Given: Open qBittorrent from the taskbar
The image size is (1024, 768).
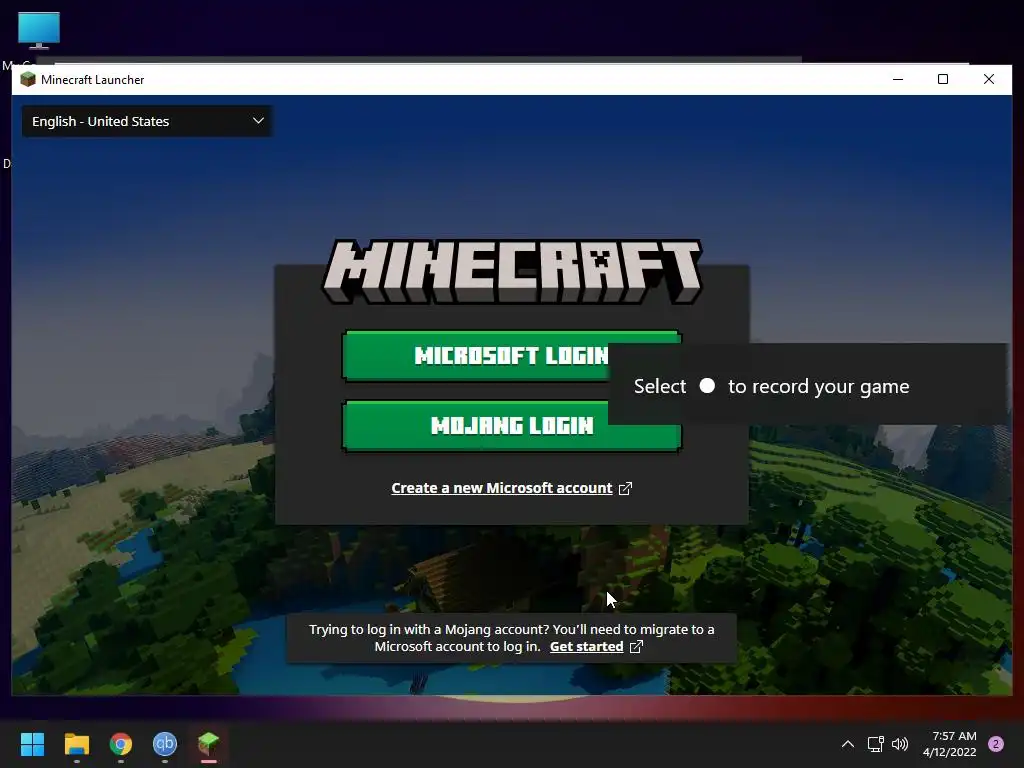Looking at the screenshot, I should coord(165,744).
